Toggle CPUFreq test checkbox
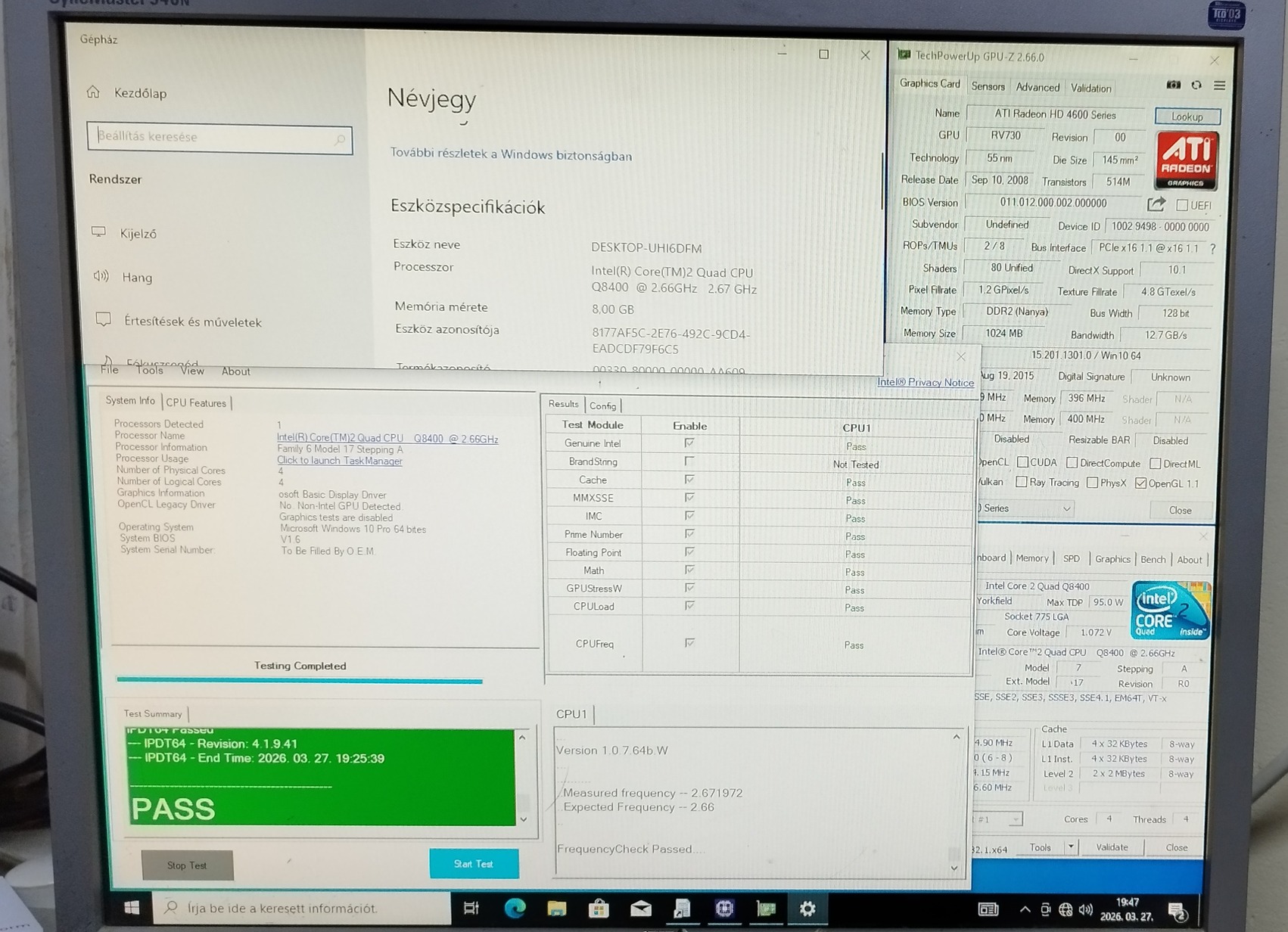This screenshot has width=1288, height=932. pyautogui.click(x=689, y=642)
